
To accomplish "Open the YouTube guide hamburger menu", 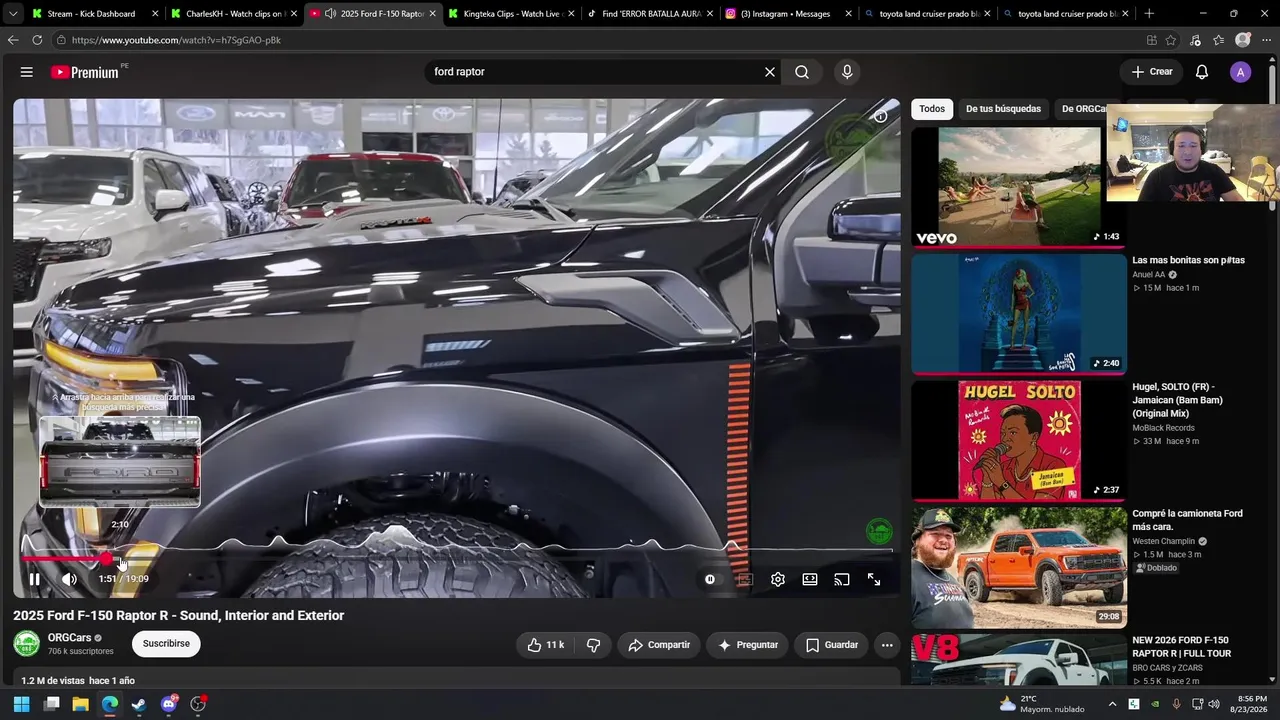I will point(27,72).
